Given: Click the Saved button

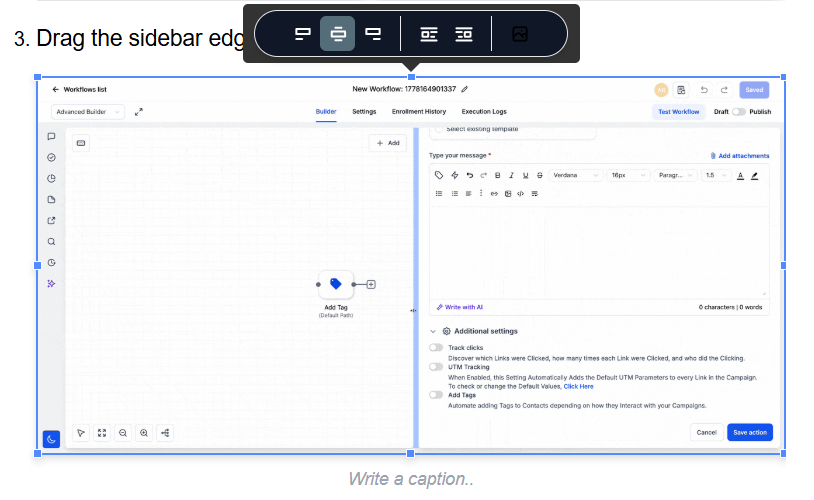Looking at the screenshot, I should click(x=754, y=90).
